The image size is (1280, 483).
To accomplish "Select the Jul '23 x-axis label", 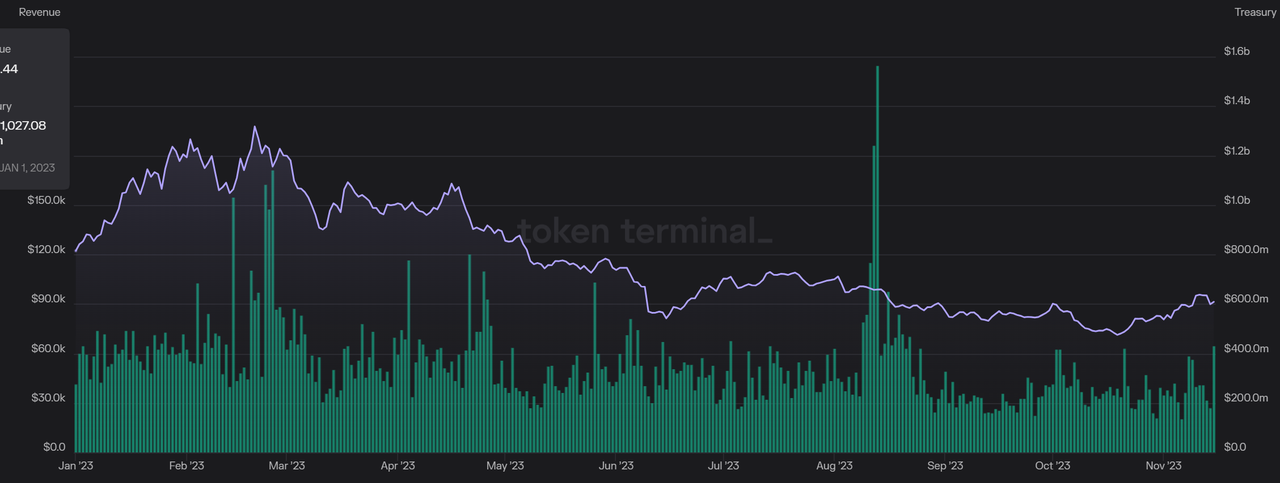I will click(x=722, y=466).
